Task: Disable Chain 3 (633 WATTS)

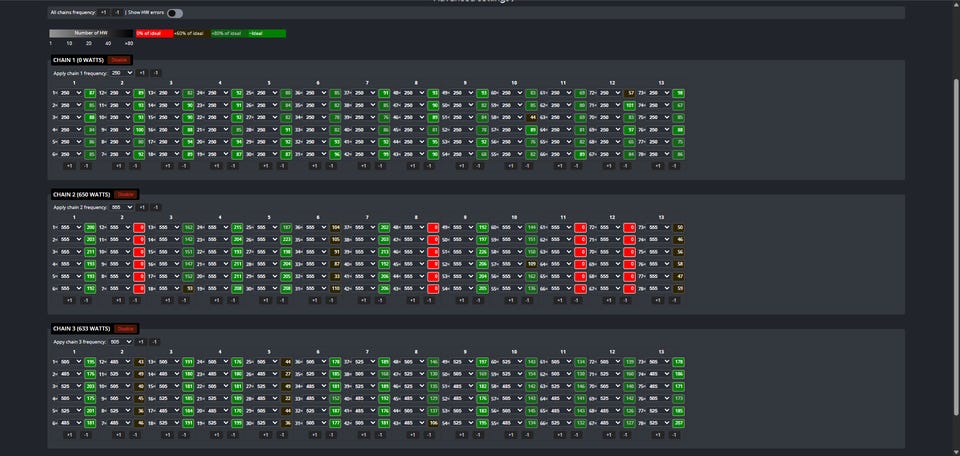Action: click(x=125, y=329)
